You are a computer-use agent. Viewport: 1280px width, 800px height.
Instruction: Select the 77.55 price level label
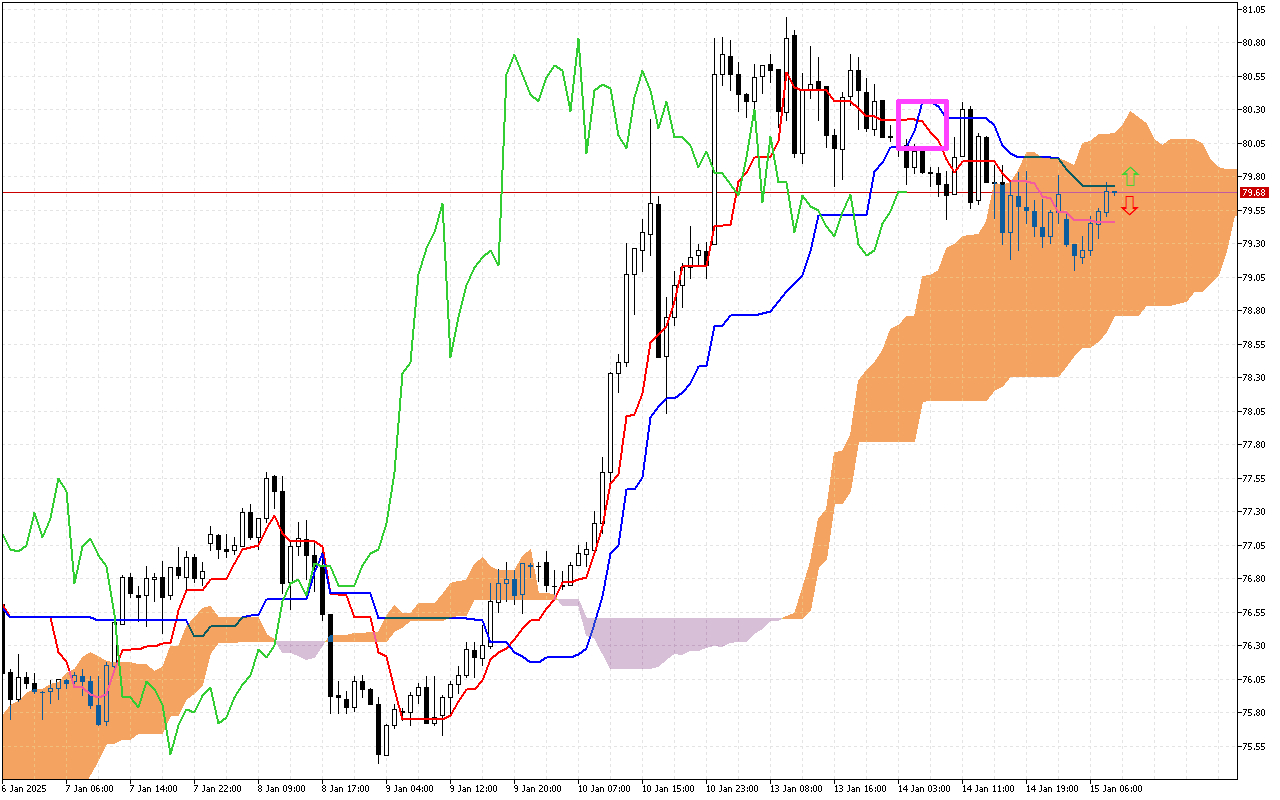1254,479
